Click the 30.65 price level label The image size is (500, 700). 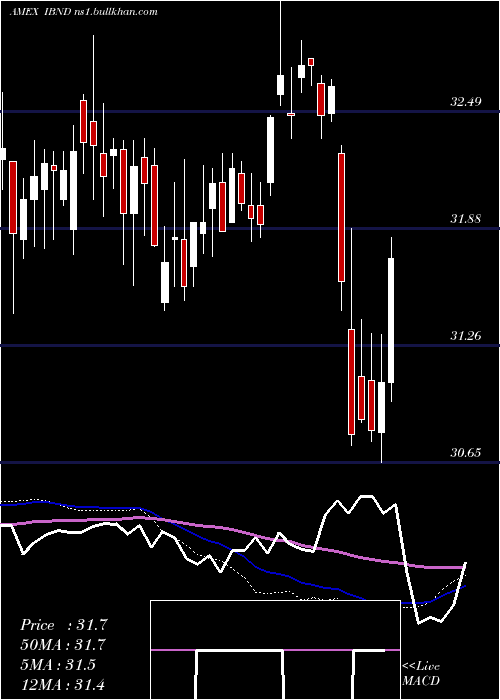tap(466, 453)
